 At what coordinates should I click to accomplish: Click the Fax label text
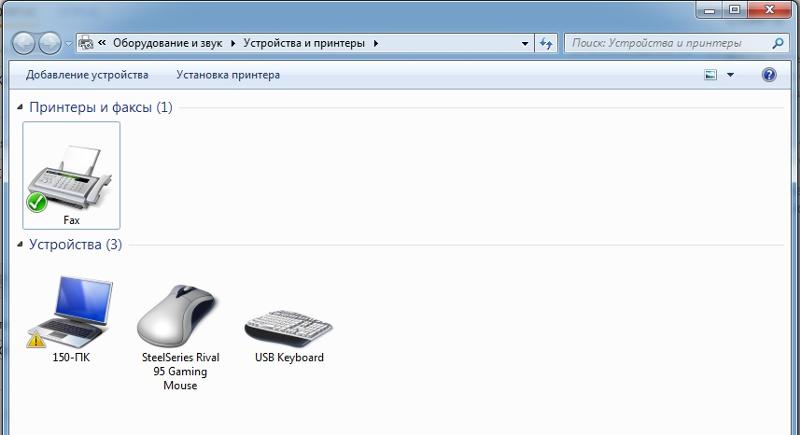coord(71,220)
